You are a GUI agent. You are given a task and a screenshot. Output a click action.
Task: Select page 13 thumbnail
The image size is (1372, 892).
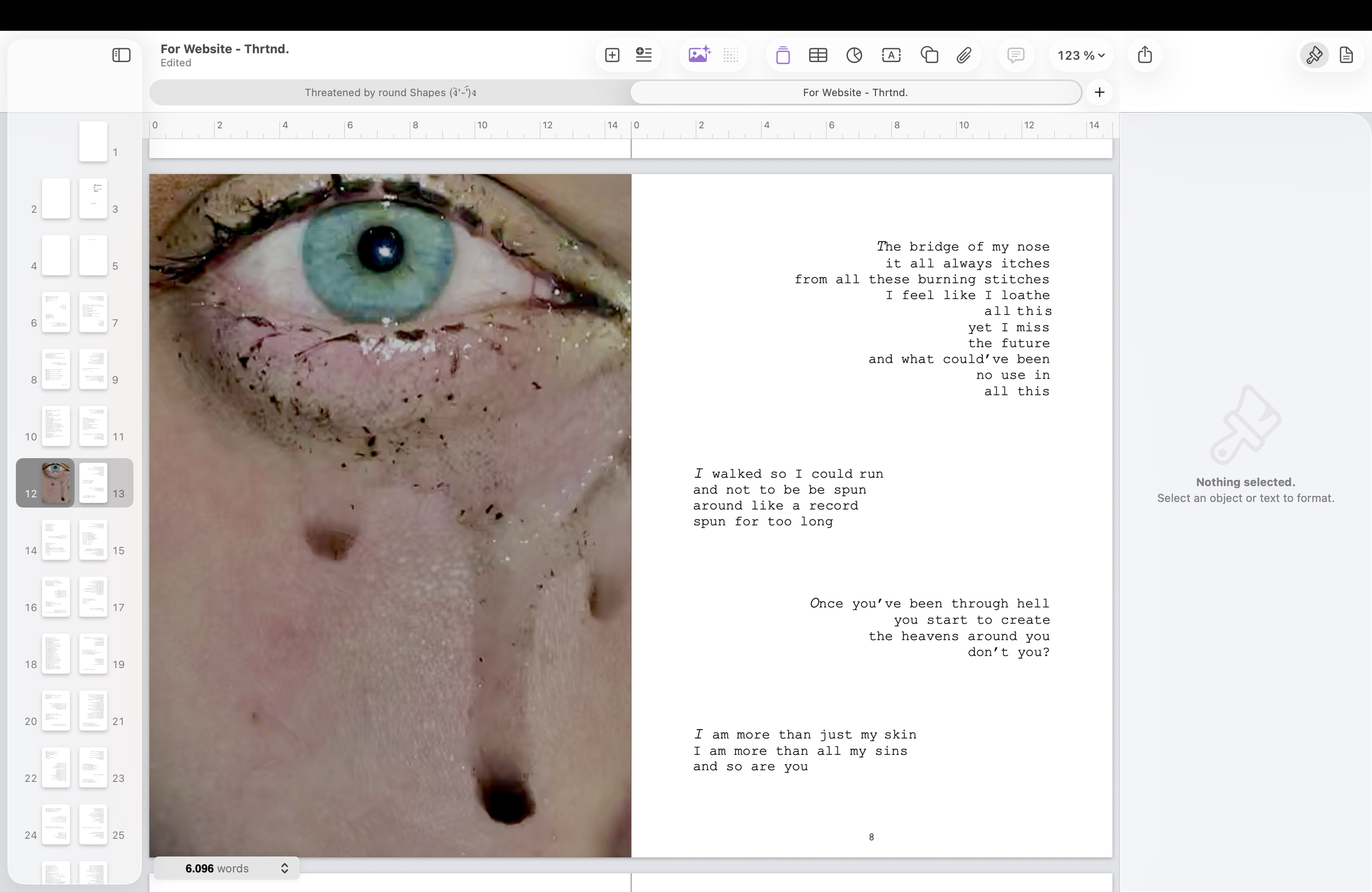[93, 483]
